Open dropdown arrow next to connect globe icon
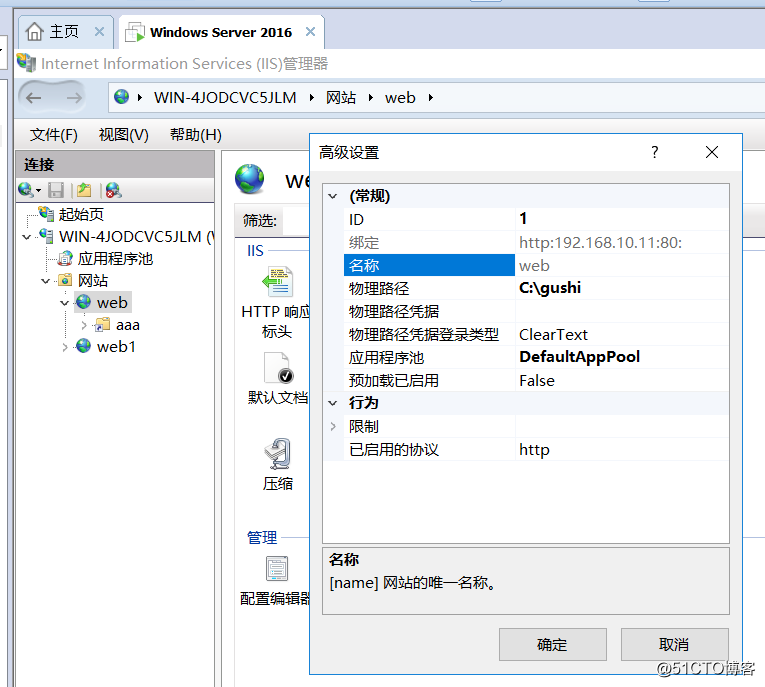 click(39, 190)
